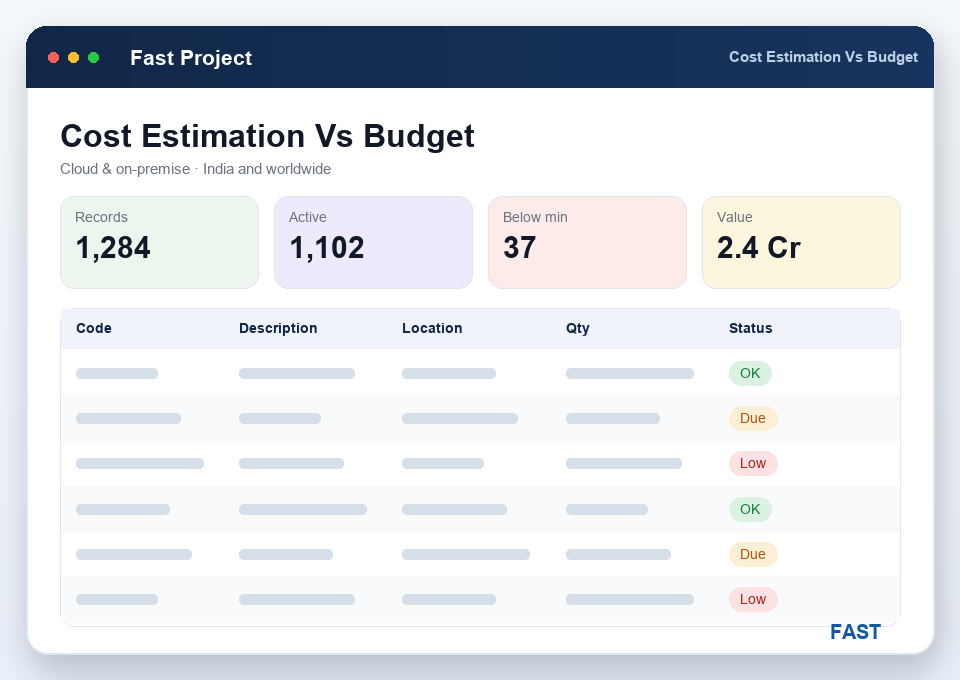Sort by the Code column header

pyautogui.click(x=94, y=328)
